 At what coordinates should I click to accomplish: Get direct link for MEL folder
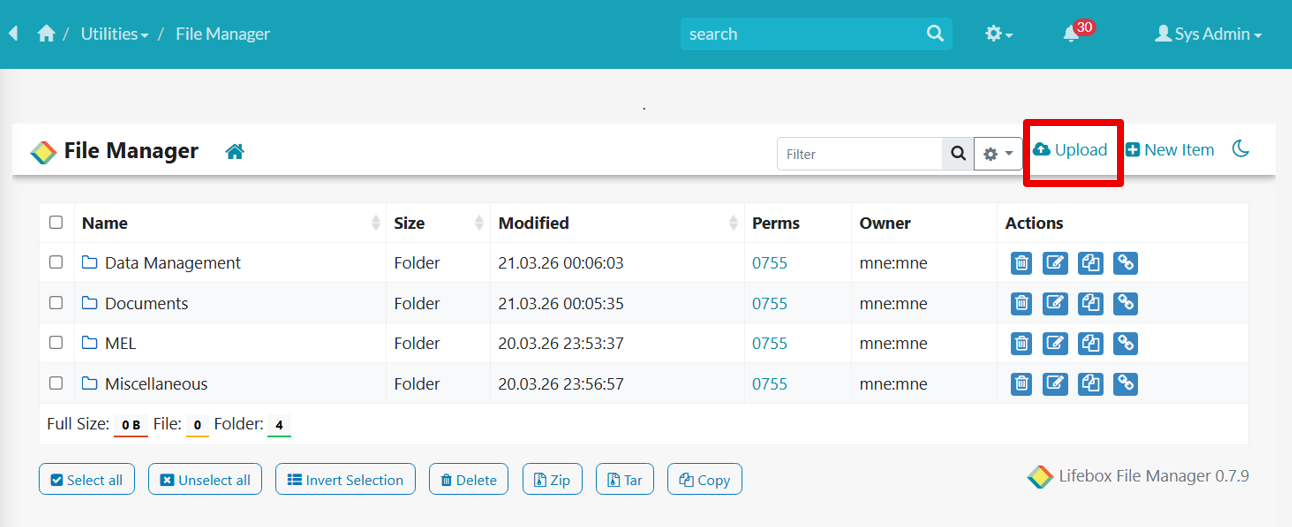point(1126,343)
